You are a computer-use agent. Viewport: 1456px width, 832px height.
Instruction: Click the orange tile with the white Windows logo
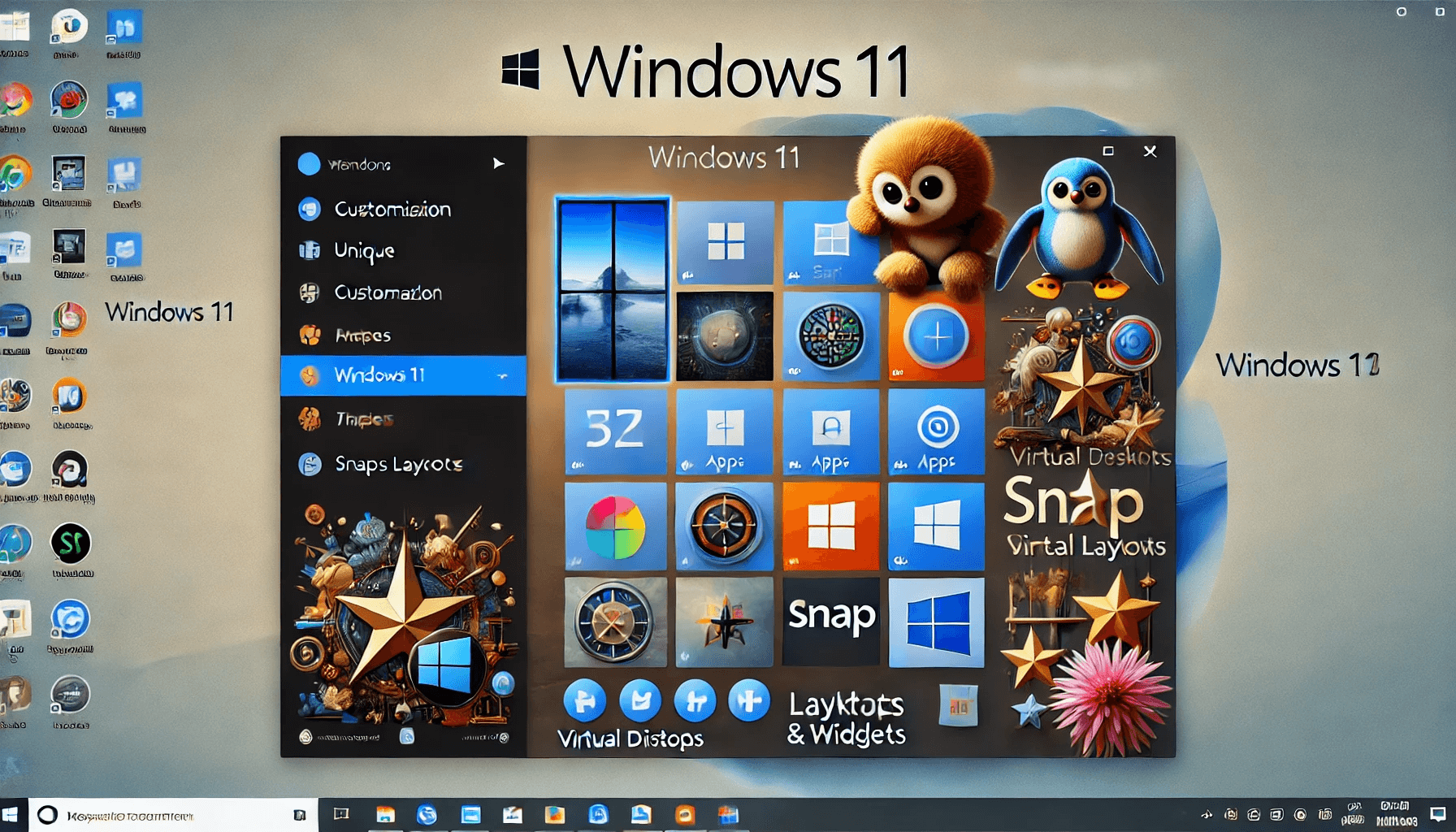point(830,526)
